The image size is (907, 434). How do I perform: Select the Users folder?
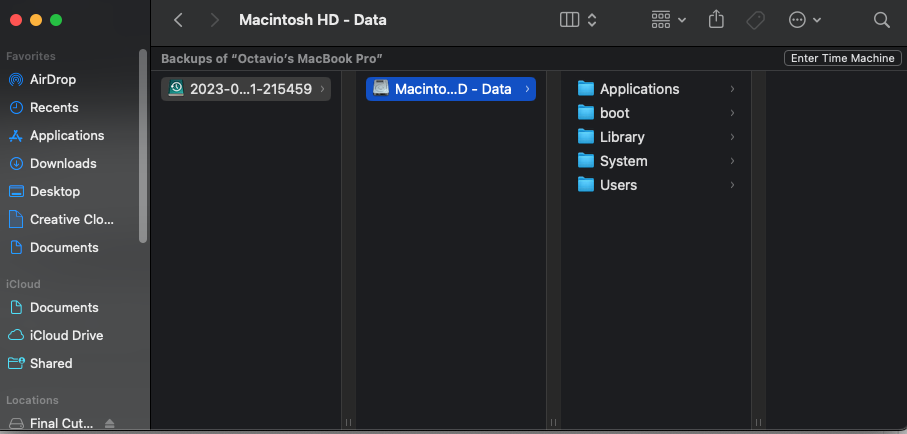pos(618,185)
